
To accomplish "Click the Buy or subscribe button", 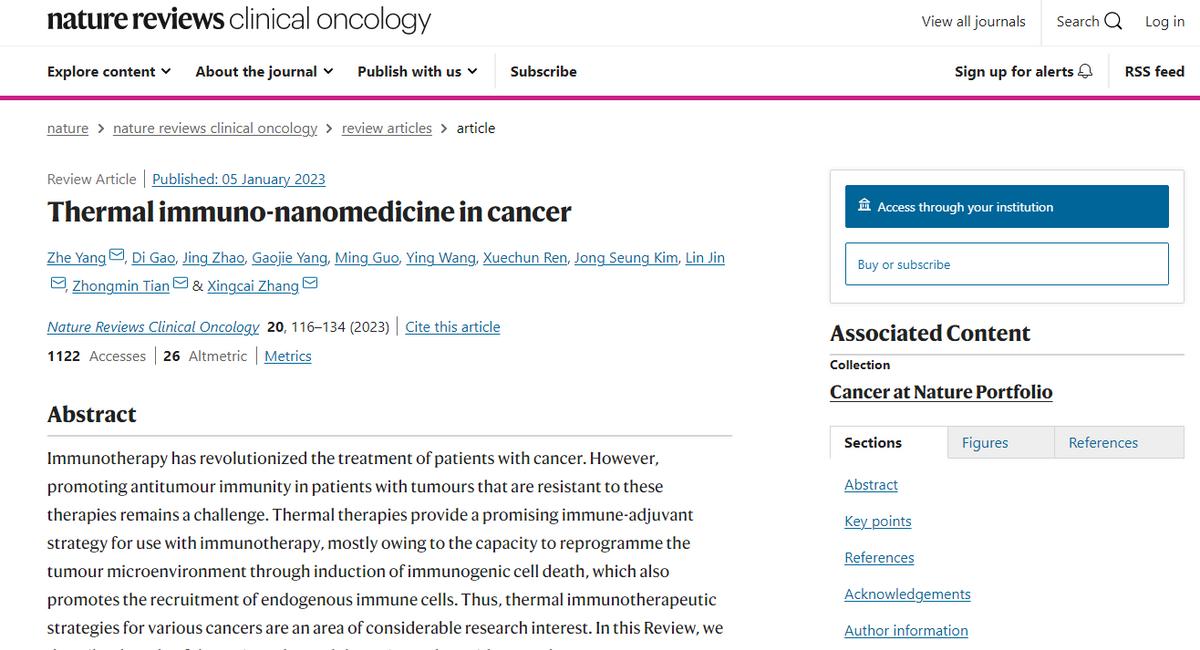I will pyautogui.click(x=1006, y=265).
